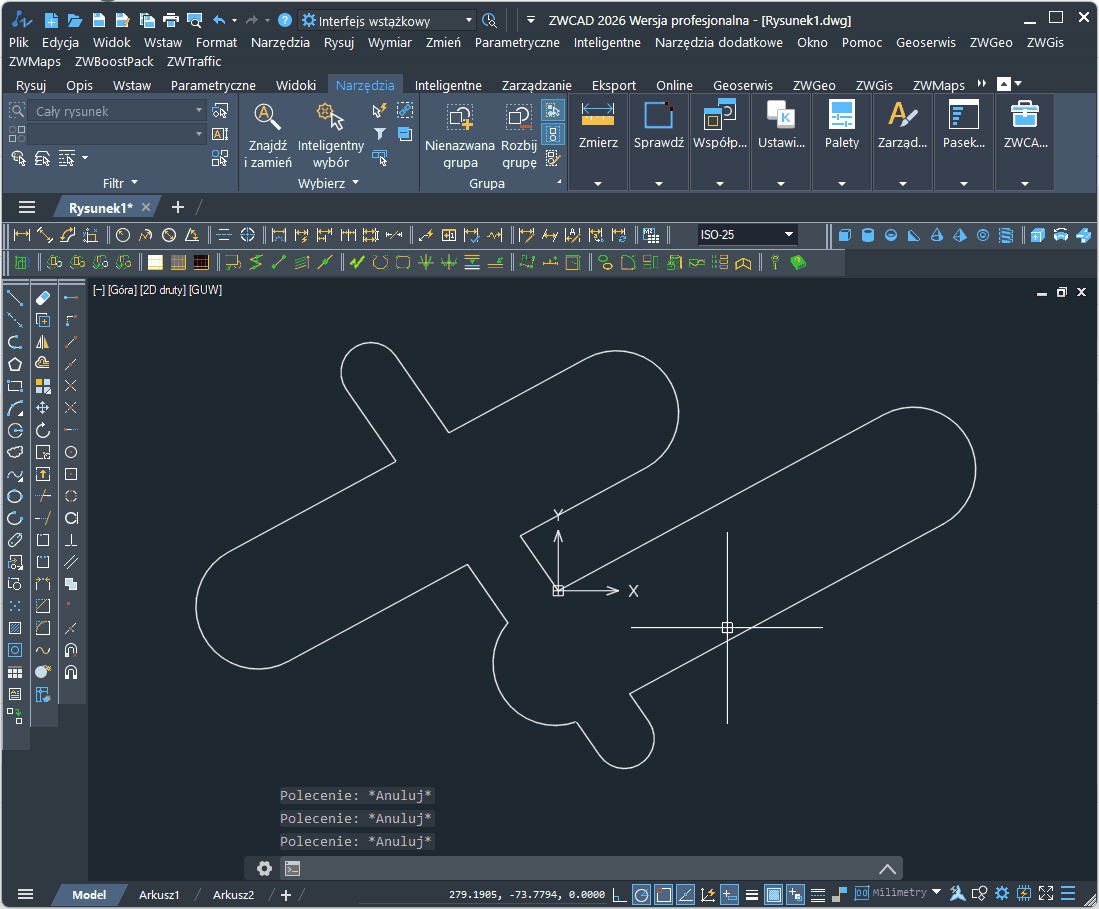The width and height of the screenshot is (1099, 909).
Task: Open the ISO-25 dimension style dropdown
Action: tap(789, 235)
